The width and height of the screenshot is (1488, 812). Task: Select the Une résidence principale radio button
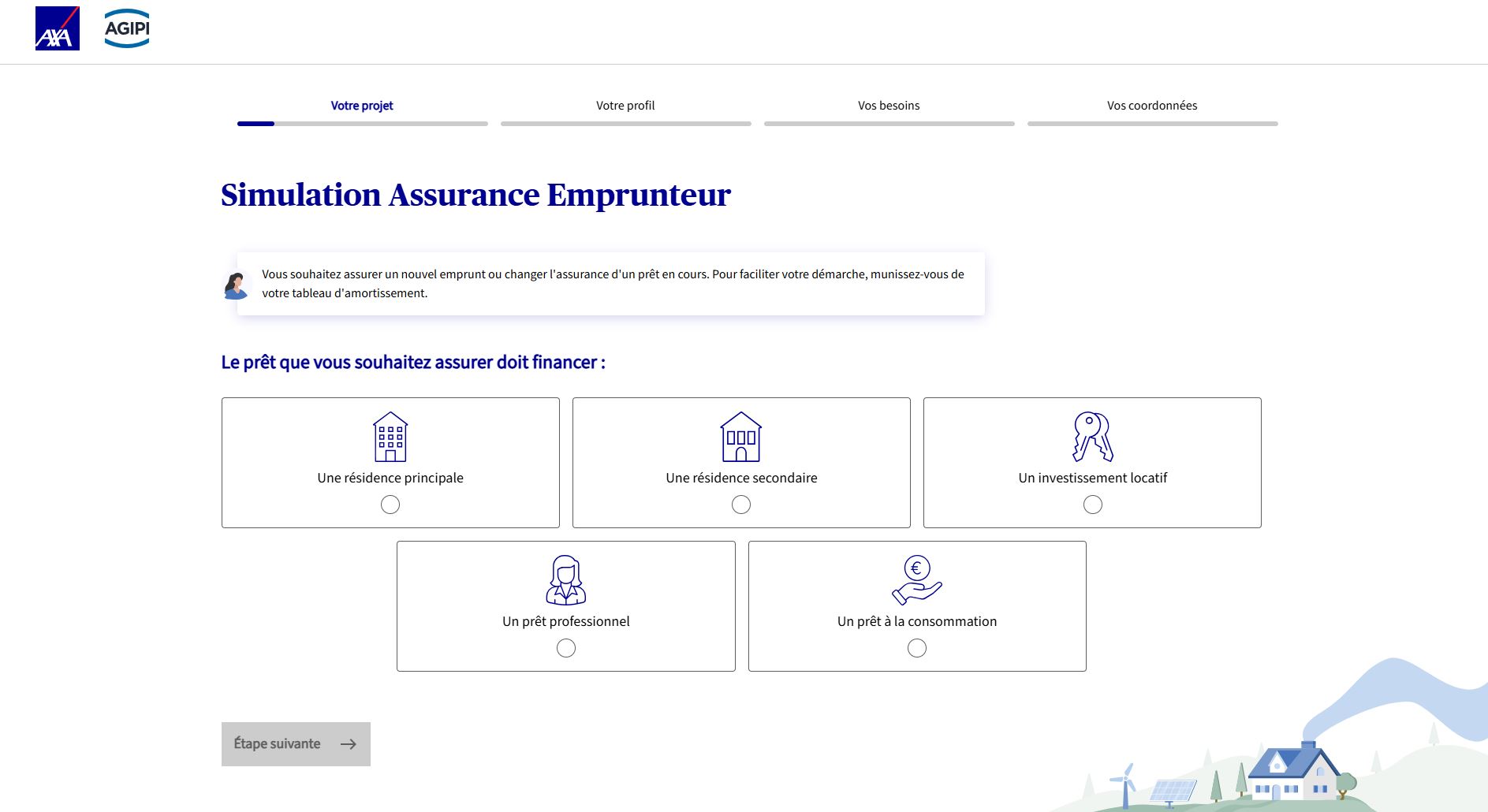click(x=390, y=505)
